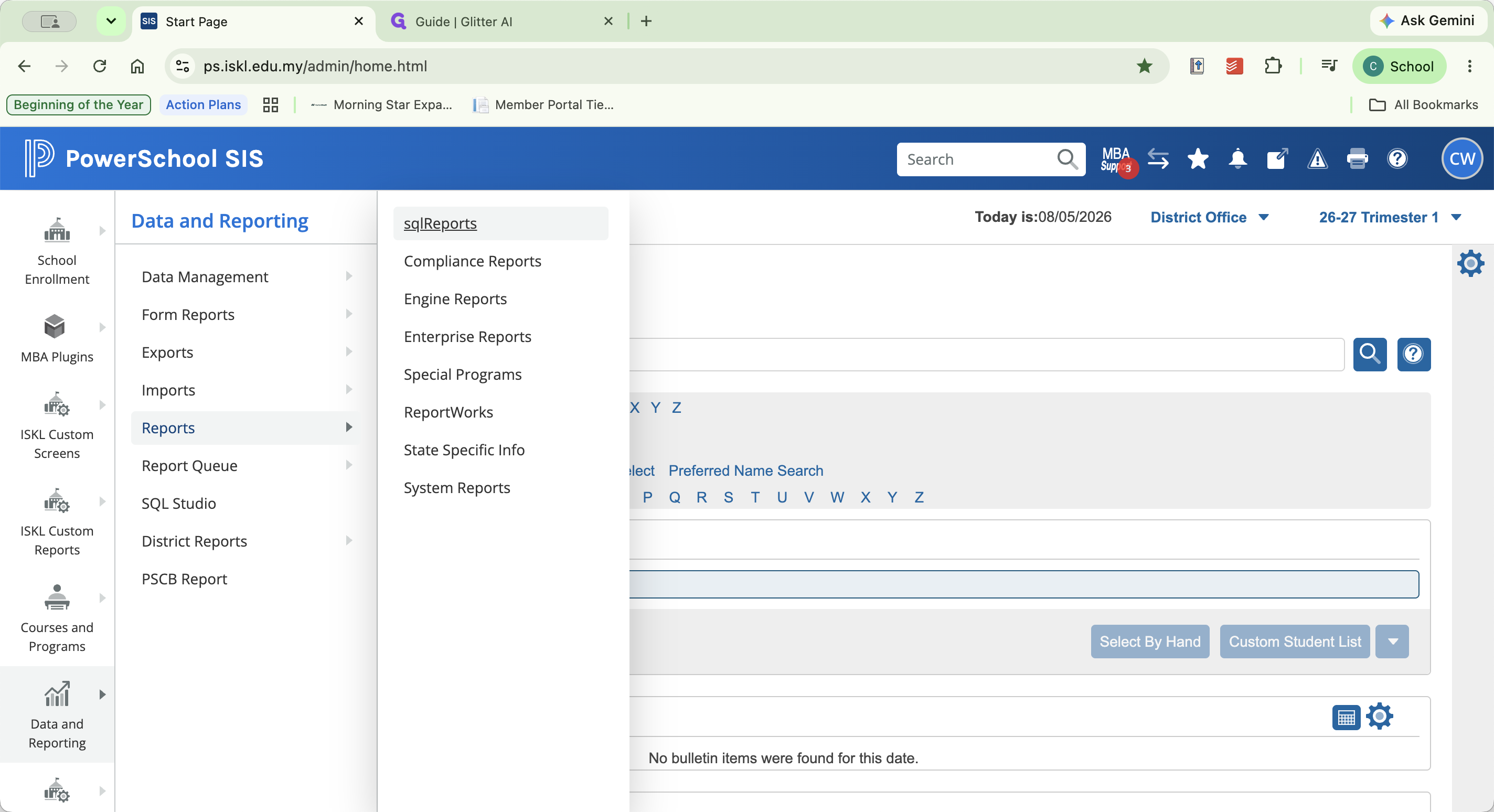Click the transfer arrows header icon

[x=1158, y=159]
